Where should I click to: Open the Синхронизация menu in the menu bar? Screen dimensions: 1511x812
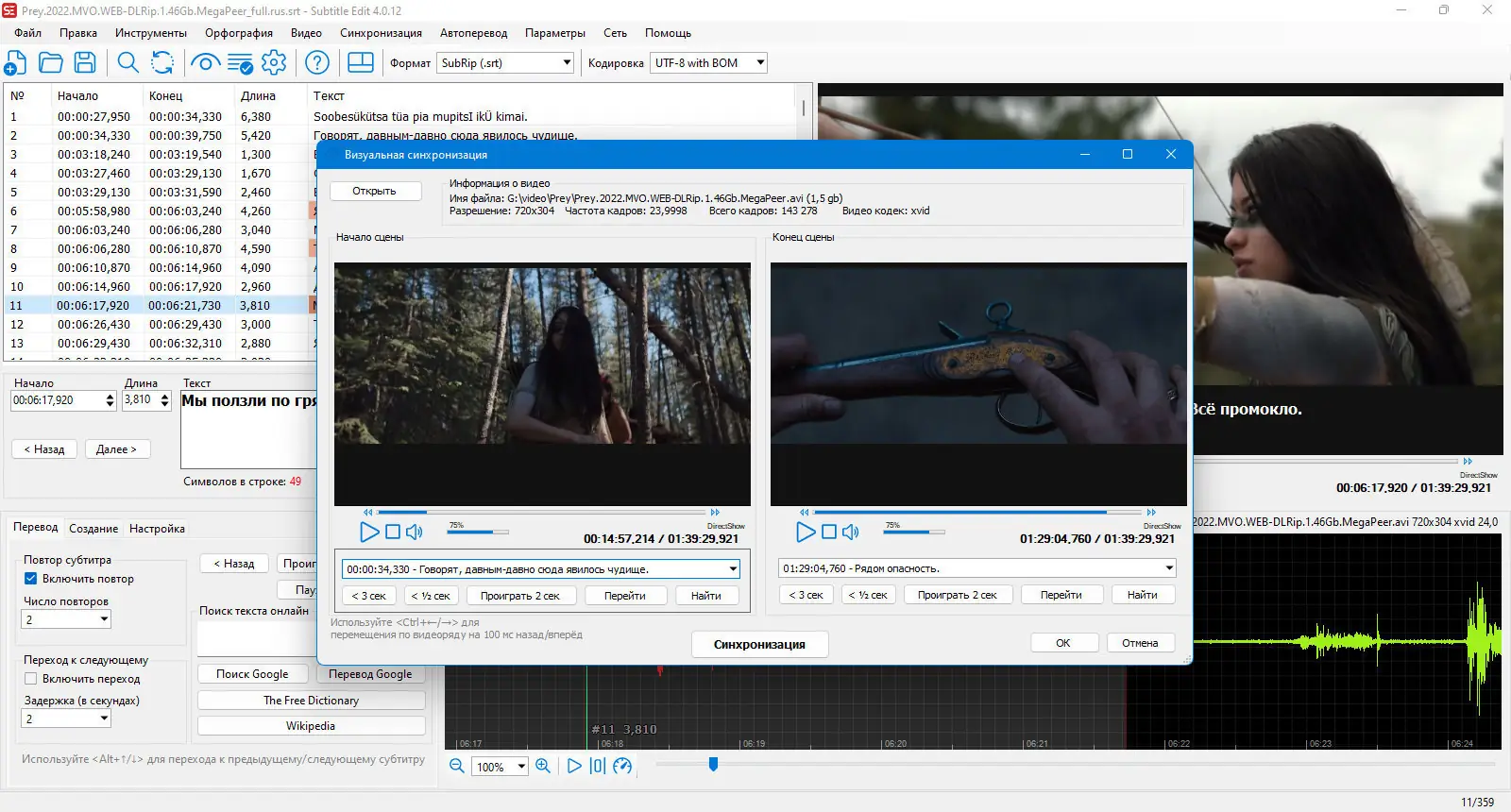pyautogui.click(x=381, y=33)
